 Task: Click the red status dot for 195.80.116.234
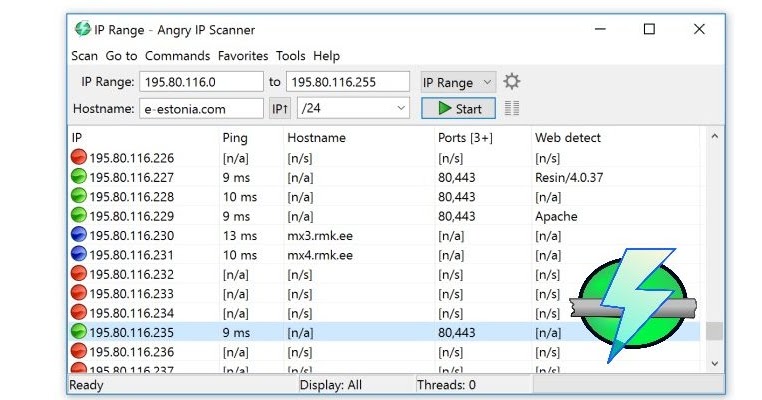coord(79,313)
